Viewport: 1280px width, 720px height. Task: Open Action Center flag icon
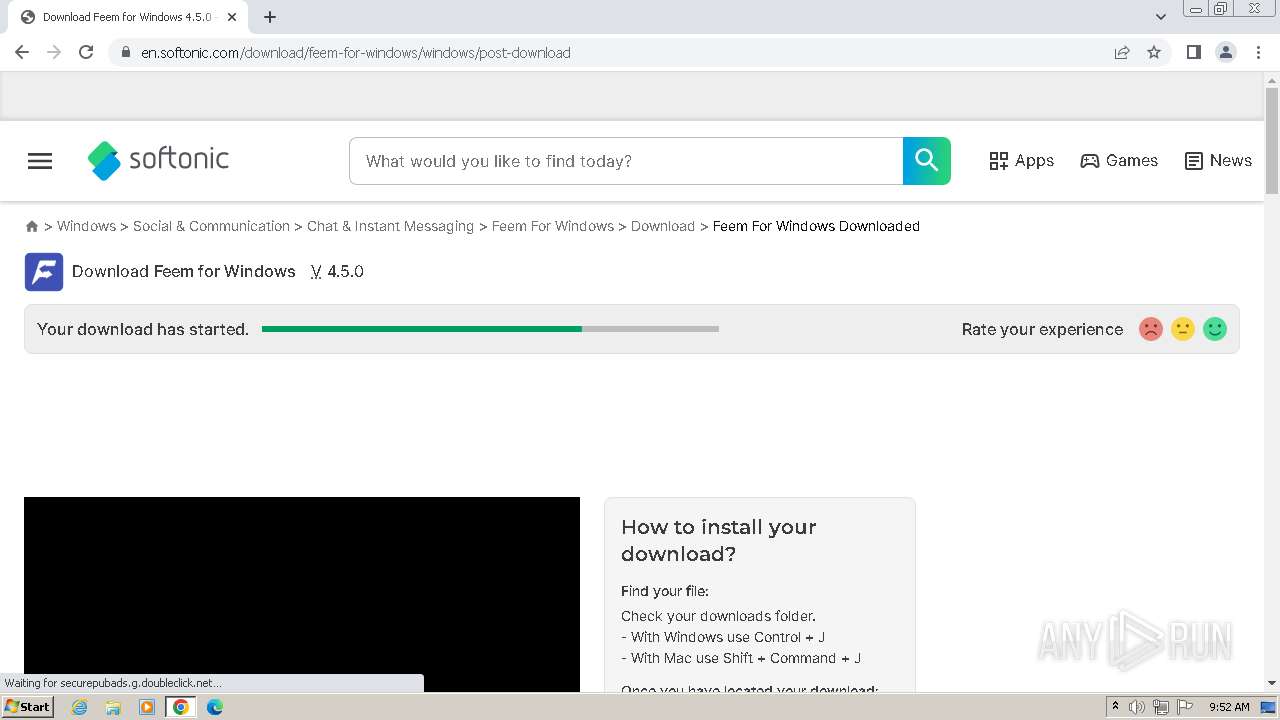point(1184,707)
